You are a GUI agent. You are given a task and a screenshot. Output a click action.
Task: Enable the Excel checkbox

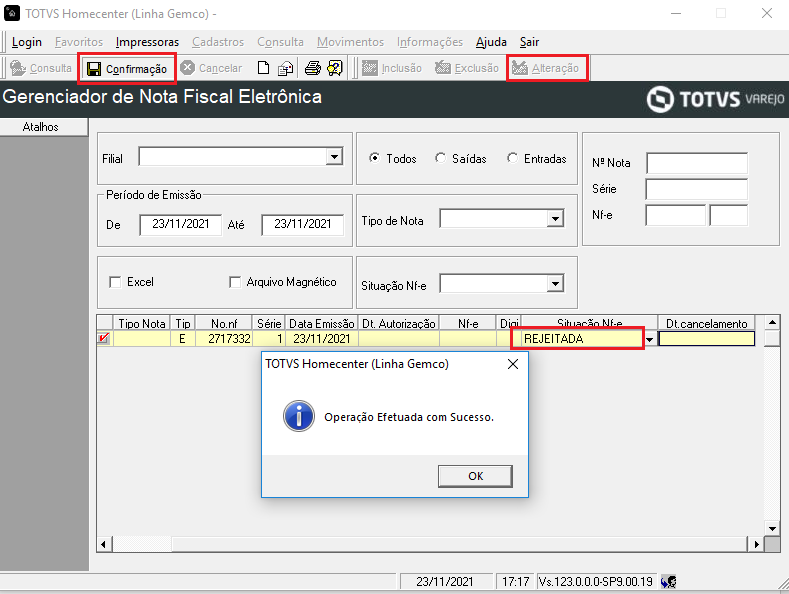pyautogui.click(x=115, y=282)
